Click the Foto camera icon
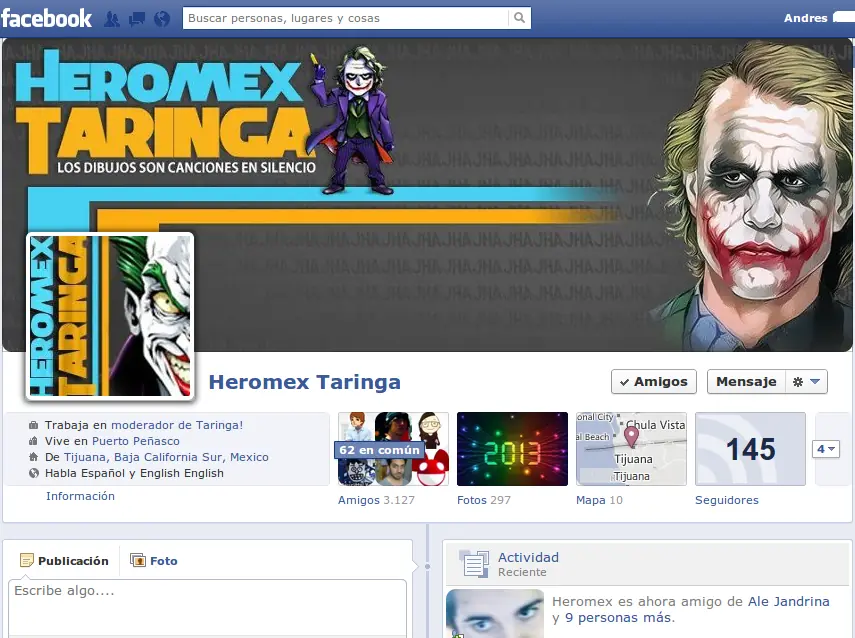Image resolution: width=855 pixels, height=638 pixels. [138, 560]
